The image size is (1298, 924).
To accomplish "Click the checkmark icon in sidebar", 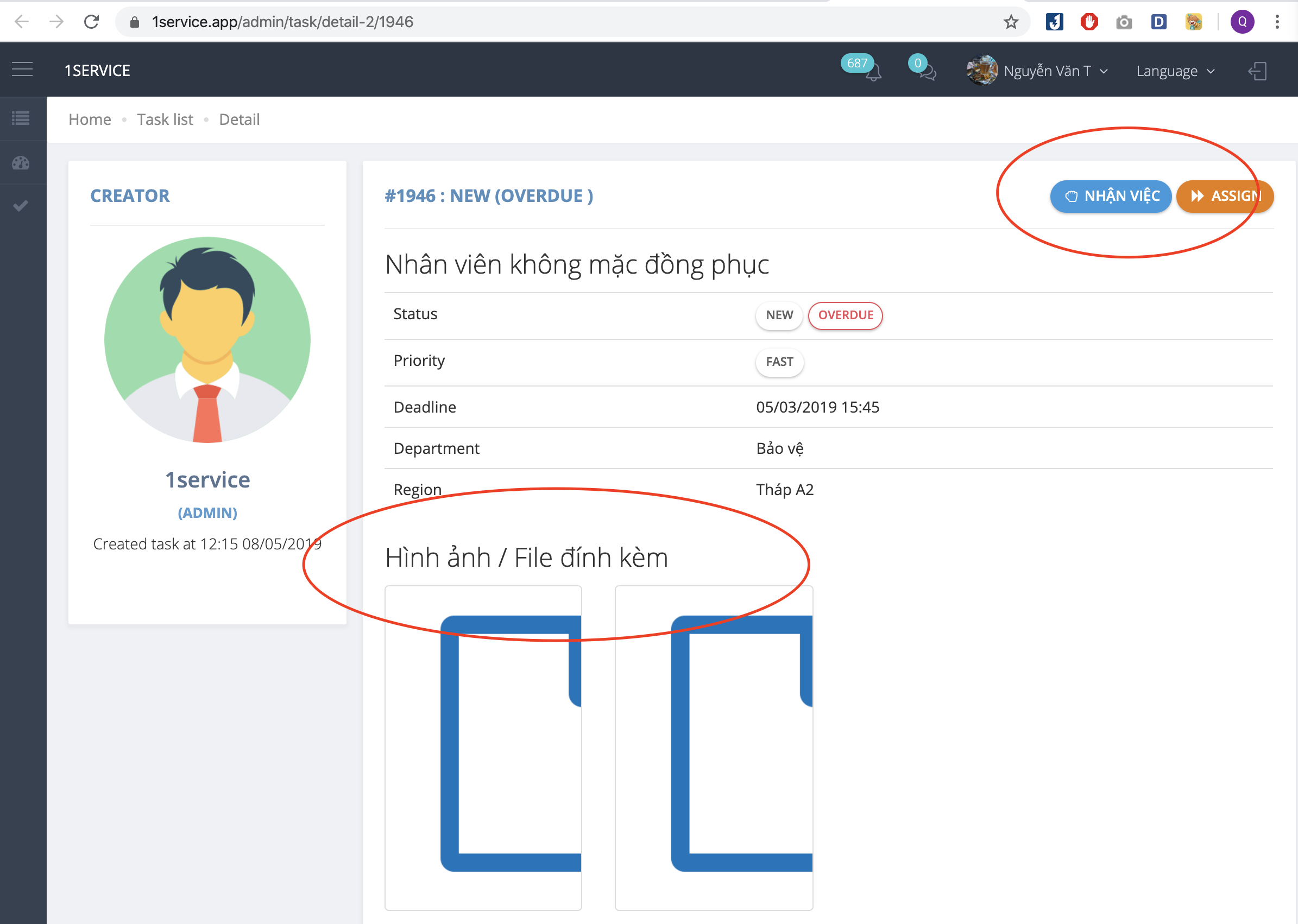I will [21, 206].
